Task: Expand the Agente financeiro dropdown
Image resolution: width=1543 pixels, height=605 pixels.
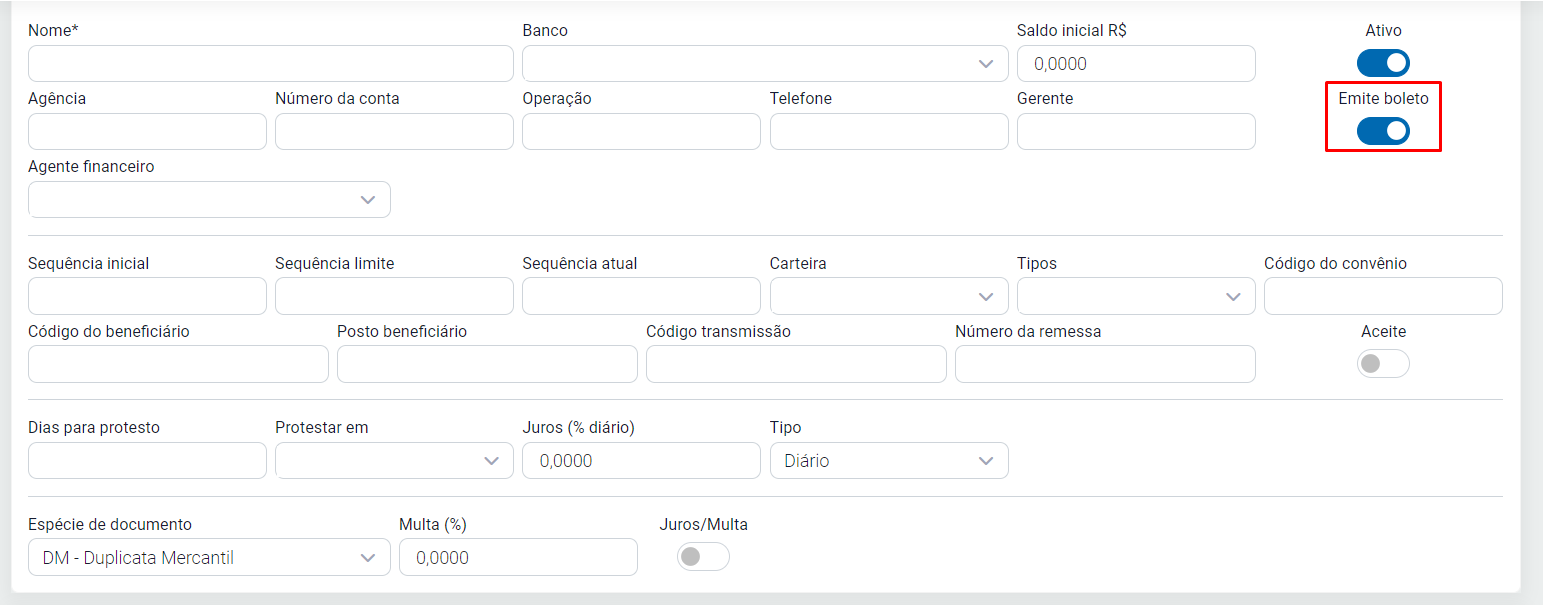Action: pyautogui.click(x=209, y=200)
